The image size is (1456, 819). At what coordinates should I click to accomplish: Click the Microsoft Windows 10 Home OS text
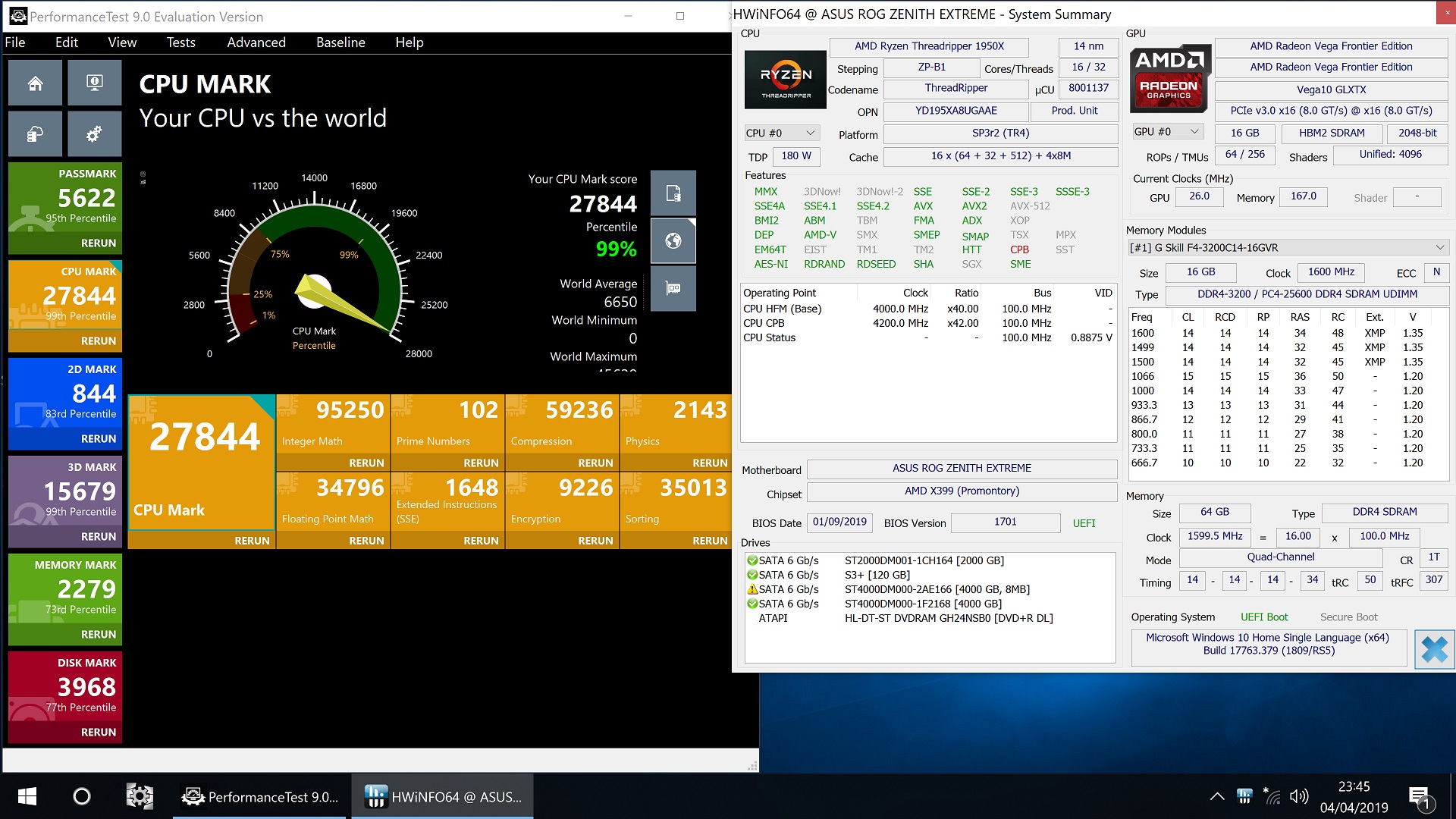(x=1267, y=644)
